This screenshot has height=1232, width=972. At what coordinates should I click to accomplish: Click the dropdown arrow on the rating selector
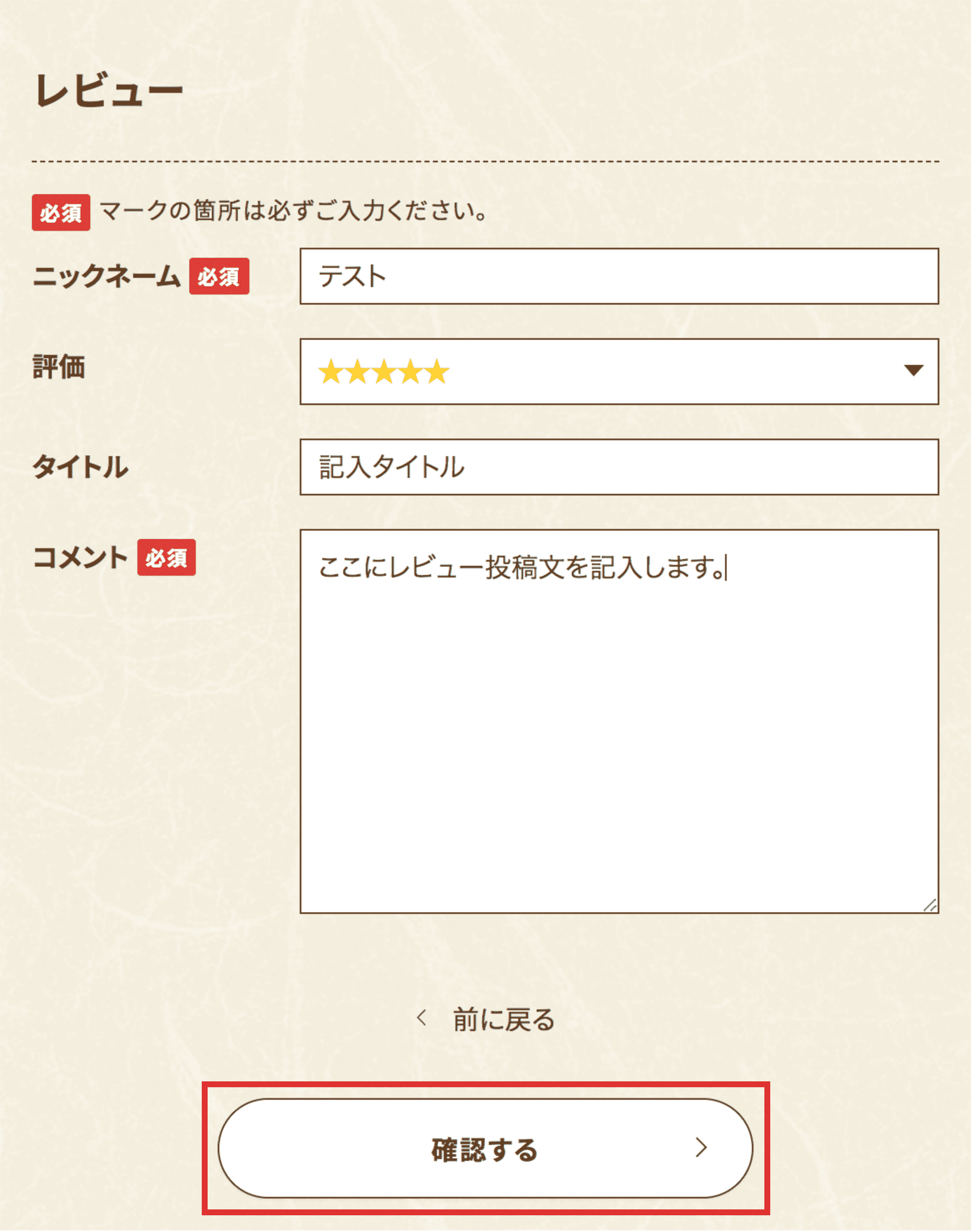915,370
